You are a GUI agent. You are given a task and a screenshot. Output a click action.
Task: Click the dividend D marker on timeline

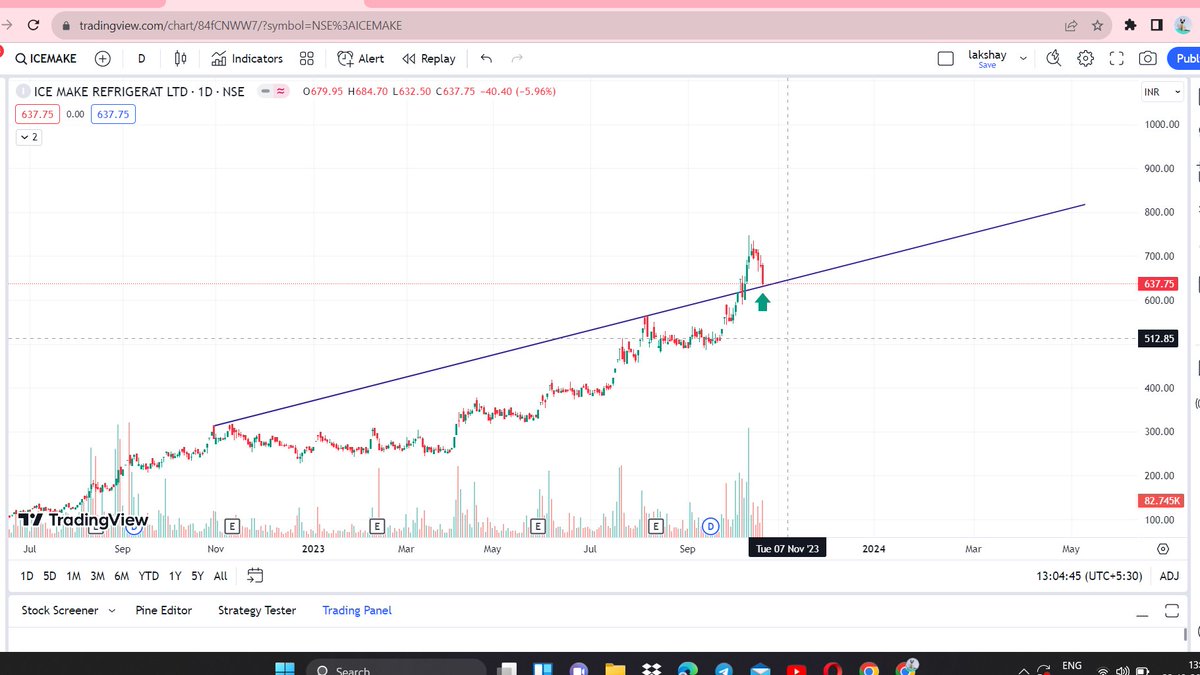point(711,525)
